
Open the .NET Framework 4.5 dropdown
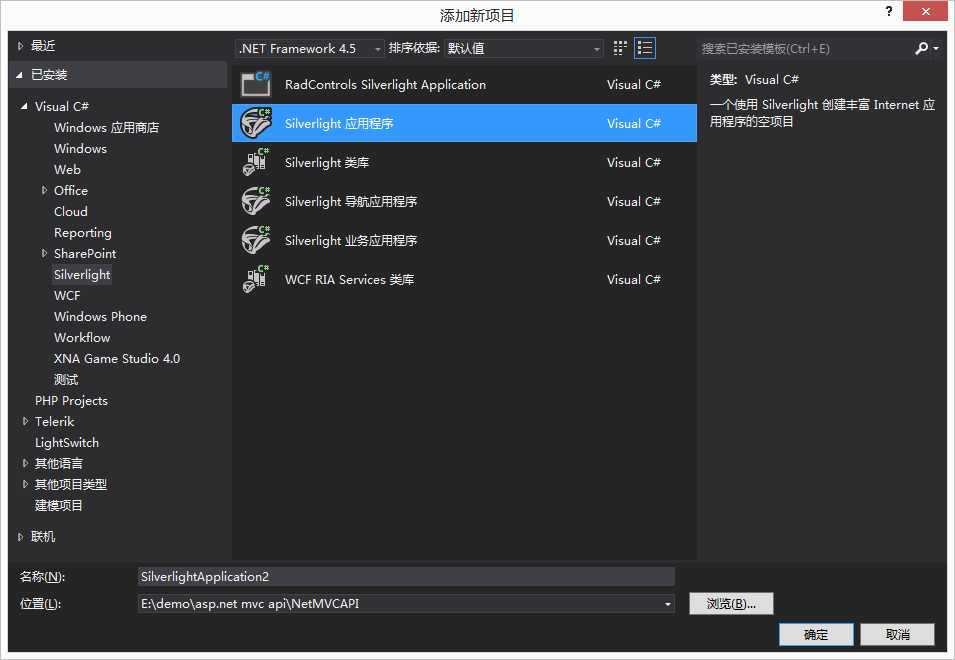click(309, 48)
